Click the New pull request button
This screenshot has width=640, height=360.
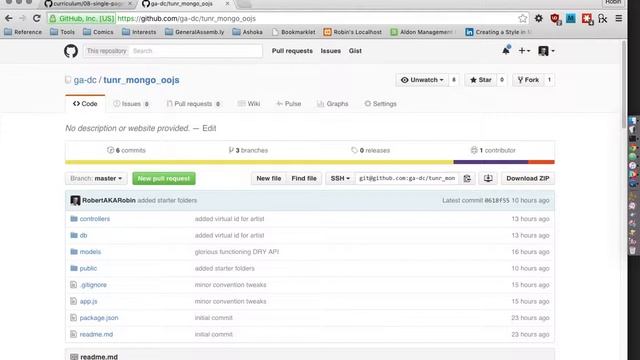tap(164, 178)
